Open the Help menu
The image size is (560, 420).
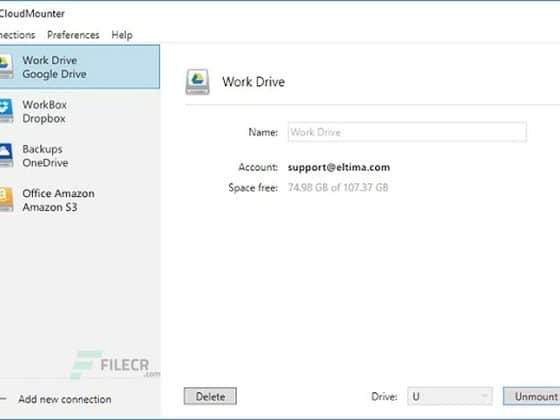tap(122, 35)
